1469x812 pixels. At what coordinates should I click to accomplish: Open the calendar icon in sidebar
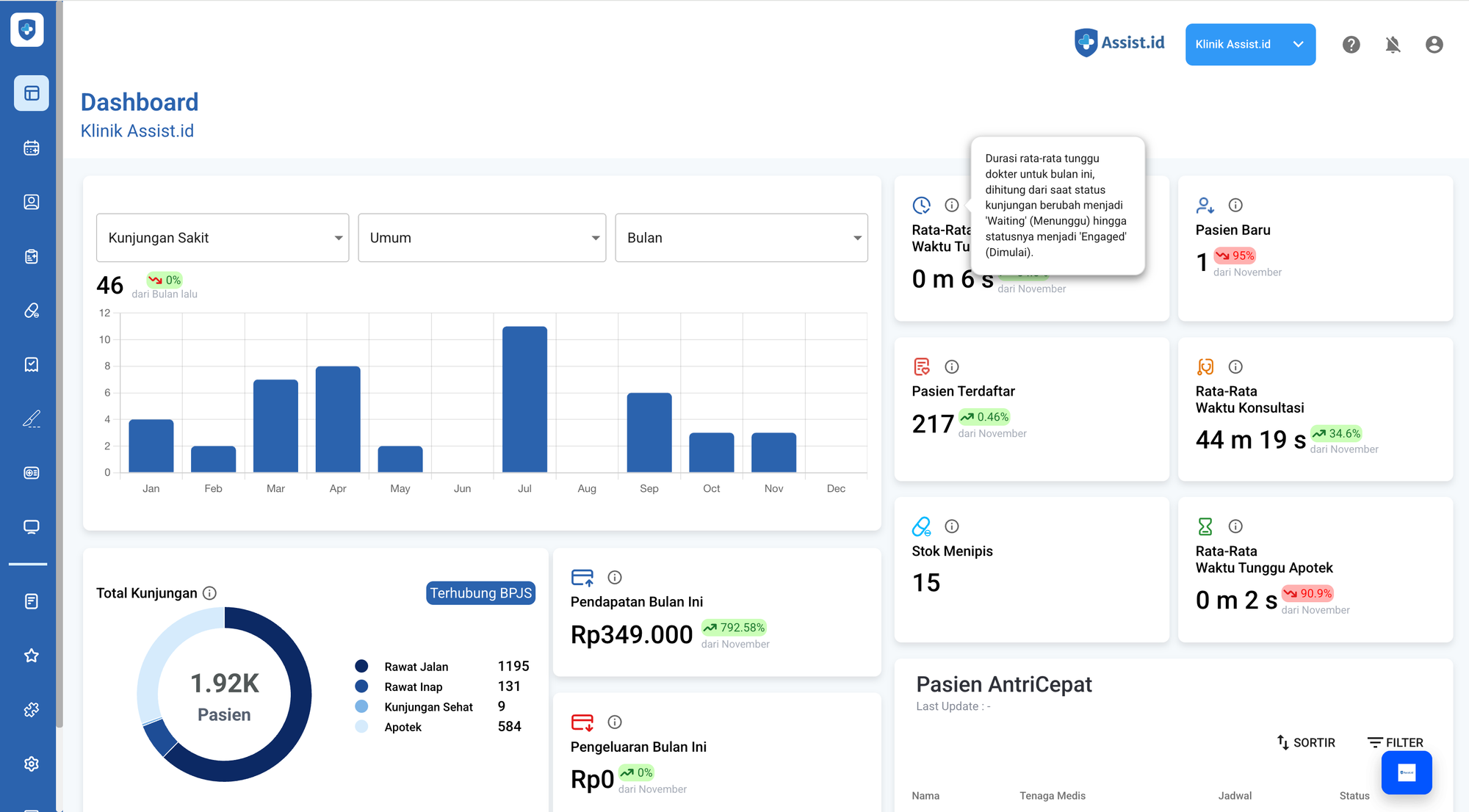pos(31,148)
